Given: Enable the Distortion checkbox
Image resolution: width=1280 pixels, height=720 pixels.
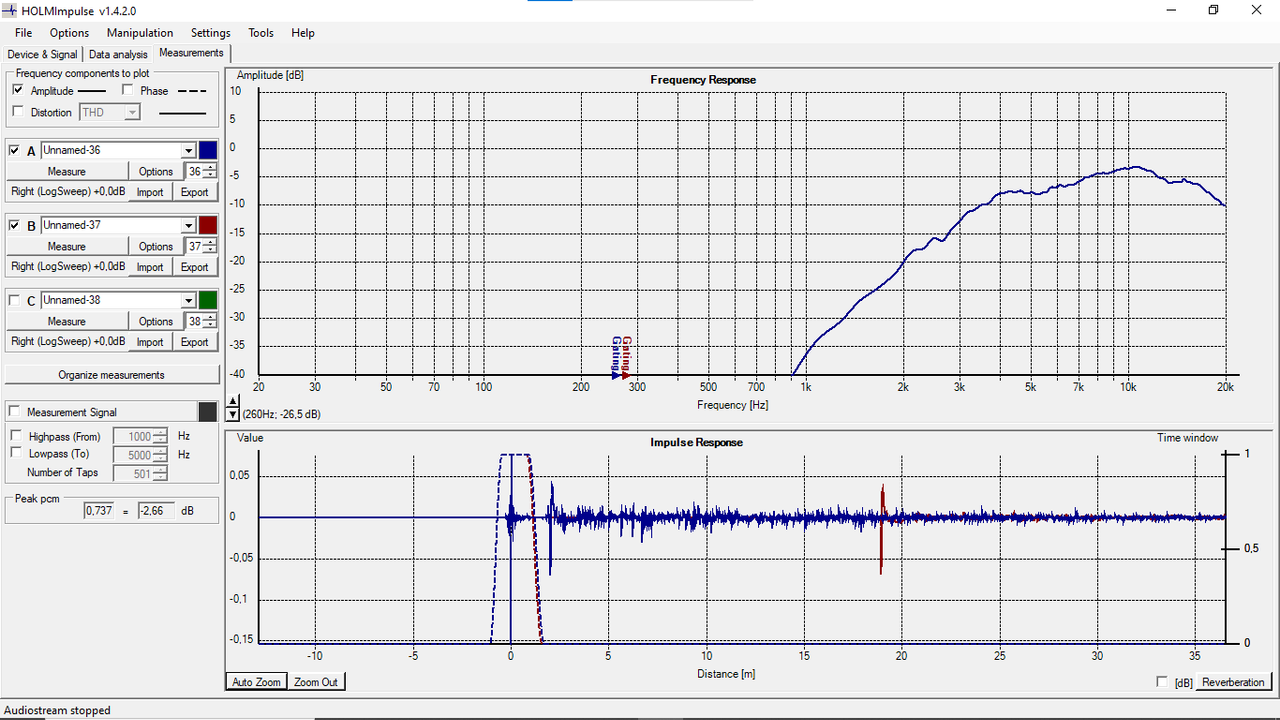Looking at the screenshot, I should (18, 112).
